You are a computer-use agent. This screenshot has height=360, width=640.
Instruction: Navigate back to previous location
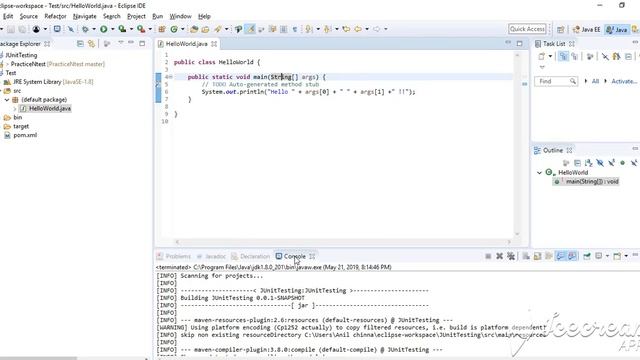click(358, 29)
